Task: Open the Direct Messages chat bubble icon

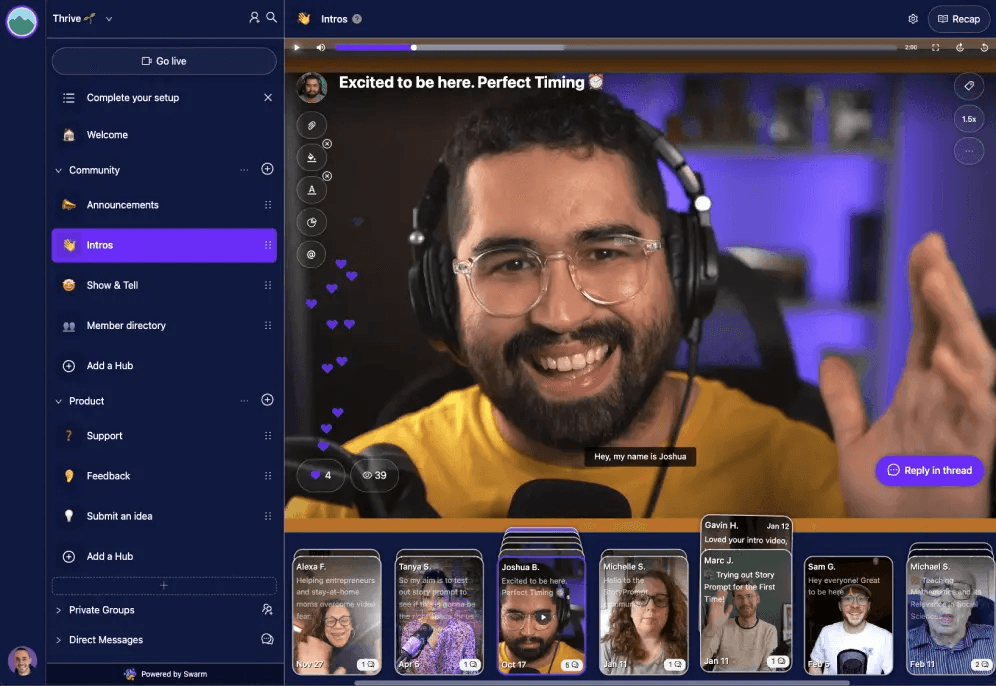Action: (x=267, y=639)
